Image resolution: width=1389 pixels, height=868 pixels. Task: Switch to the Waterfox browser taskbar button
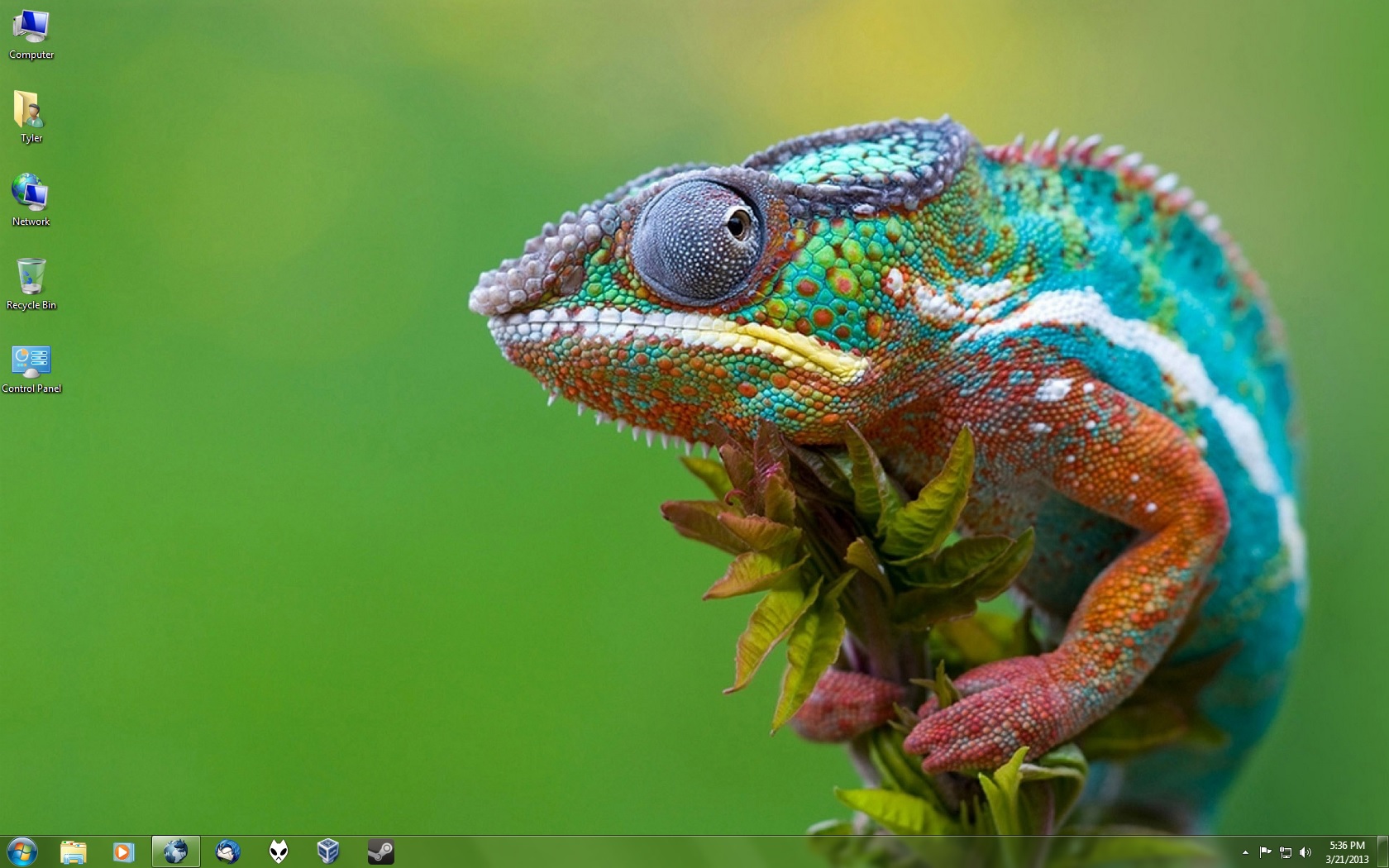point(175,851)
